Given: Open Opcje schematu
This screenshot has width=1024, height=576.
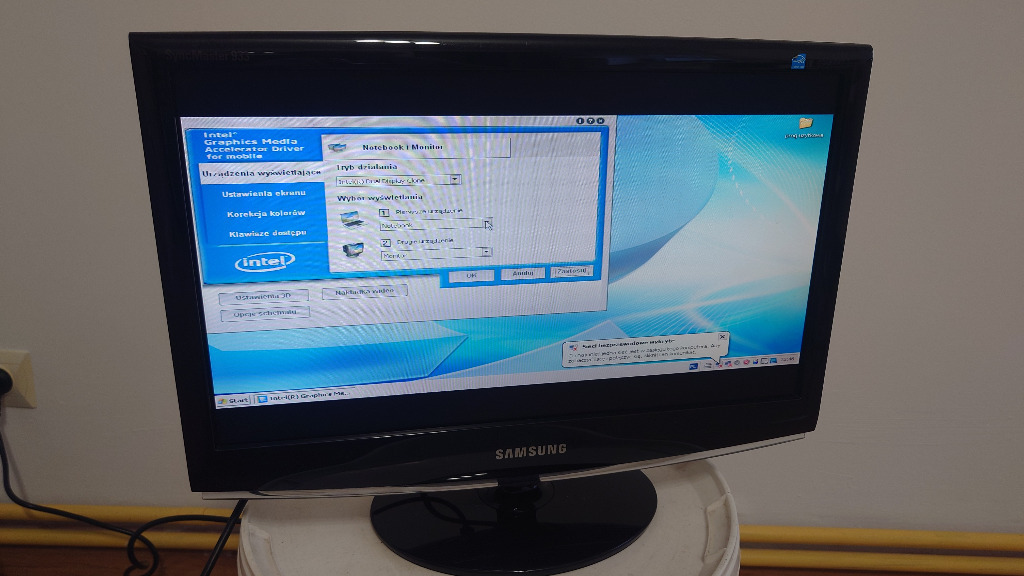Looking at the screenshot, I should pos(264,313).
